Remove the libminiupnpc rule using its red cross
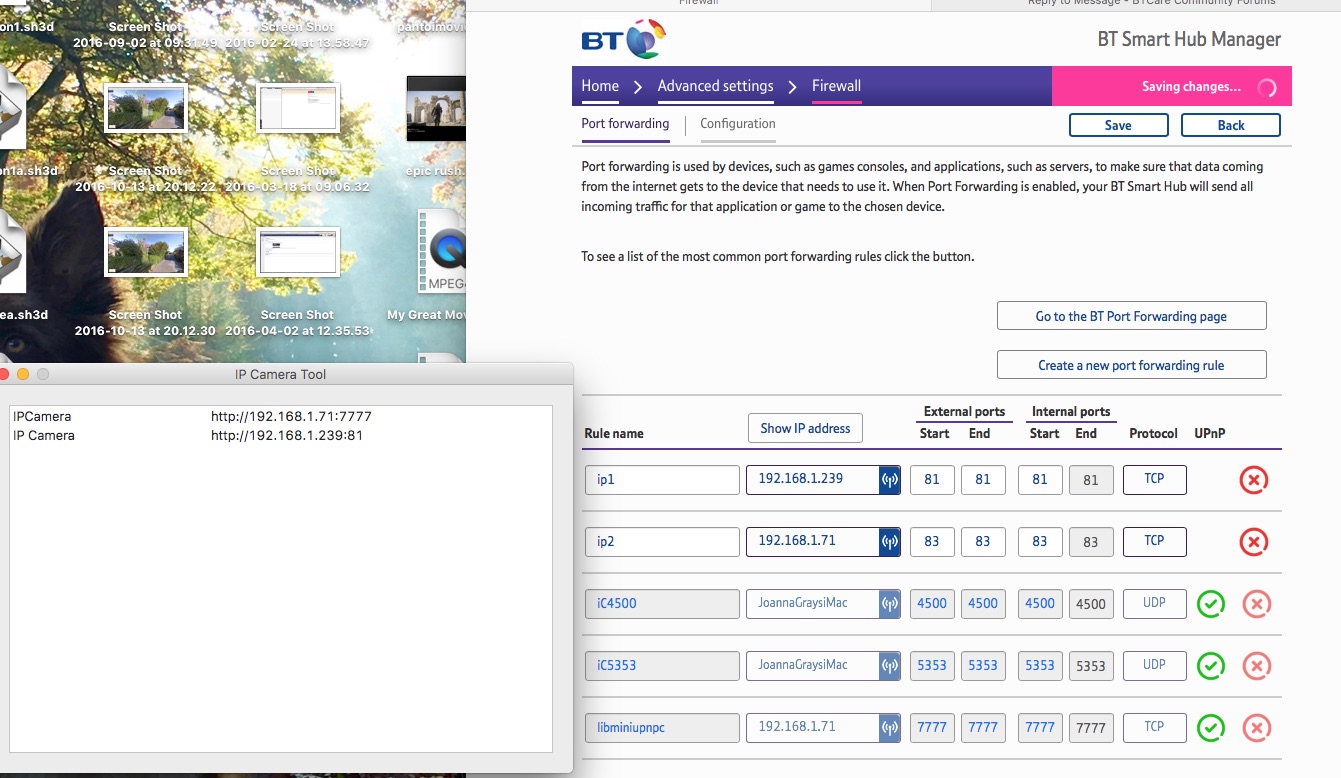Screen dimensions: 1341x778 [1257, 727]
